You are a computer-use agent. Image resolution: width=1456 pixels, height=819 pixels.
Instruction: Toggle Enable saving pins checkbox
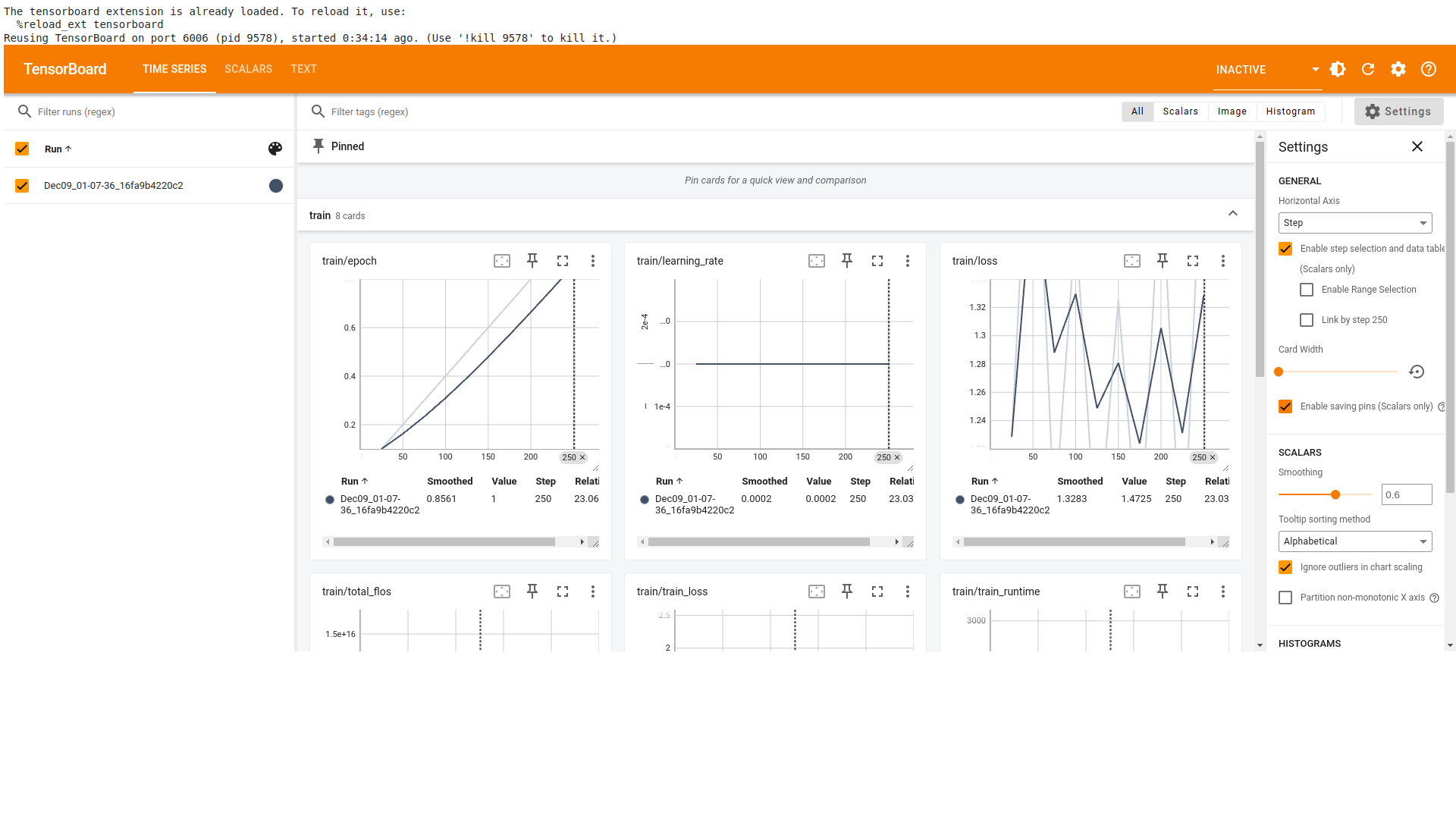(x=1285, y=406)
